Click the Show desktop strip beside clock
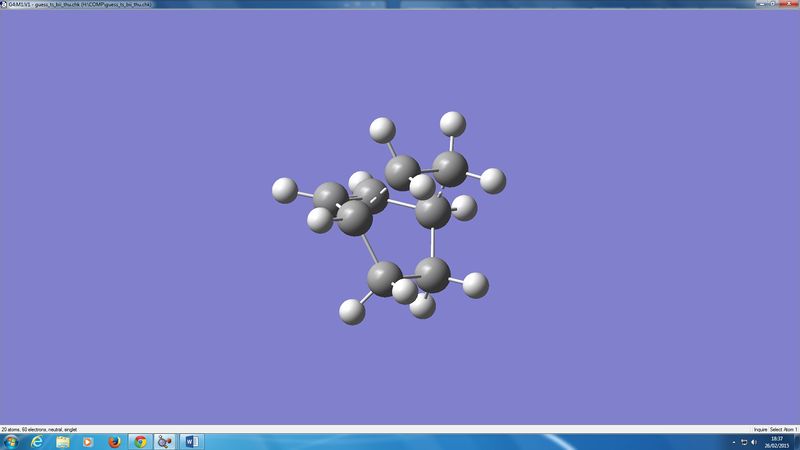Image resolution: width=800 pixels, height=450 pixels. [x=796, y=442]
